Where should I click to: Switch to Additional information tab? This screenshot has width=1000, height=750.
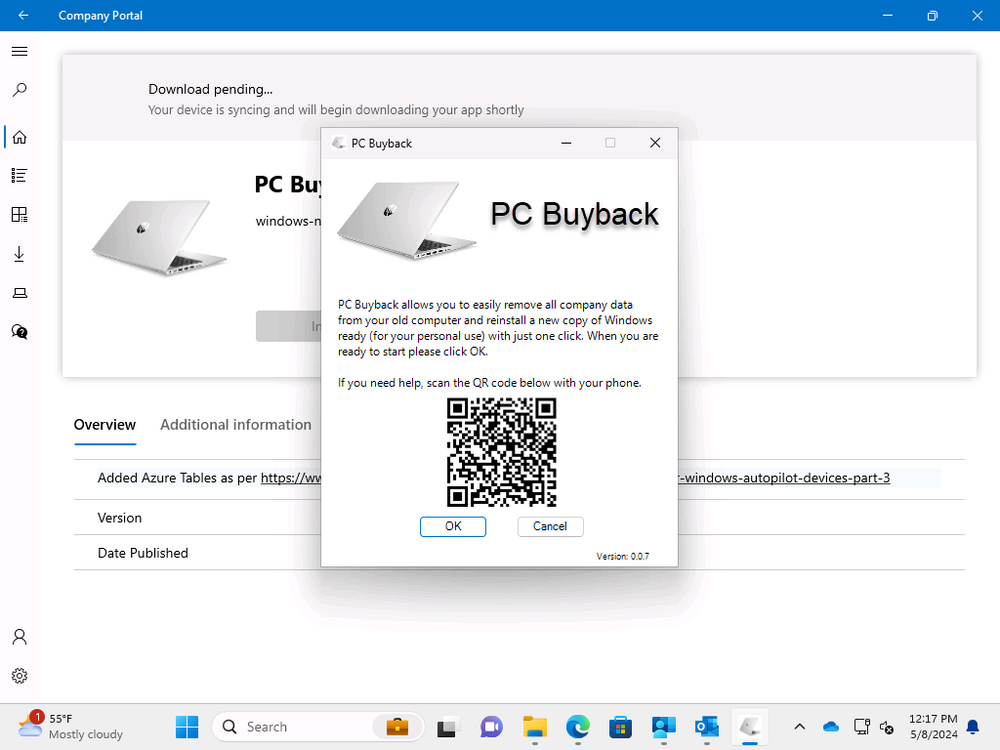(236, 425)
